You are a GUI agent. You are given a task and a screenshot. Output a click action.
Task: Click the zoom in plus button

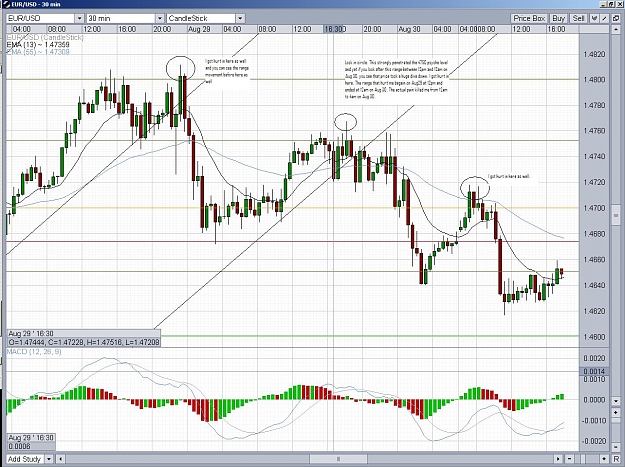point(604,459)
